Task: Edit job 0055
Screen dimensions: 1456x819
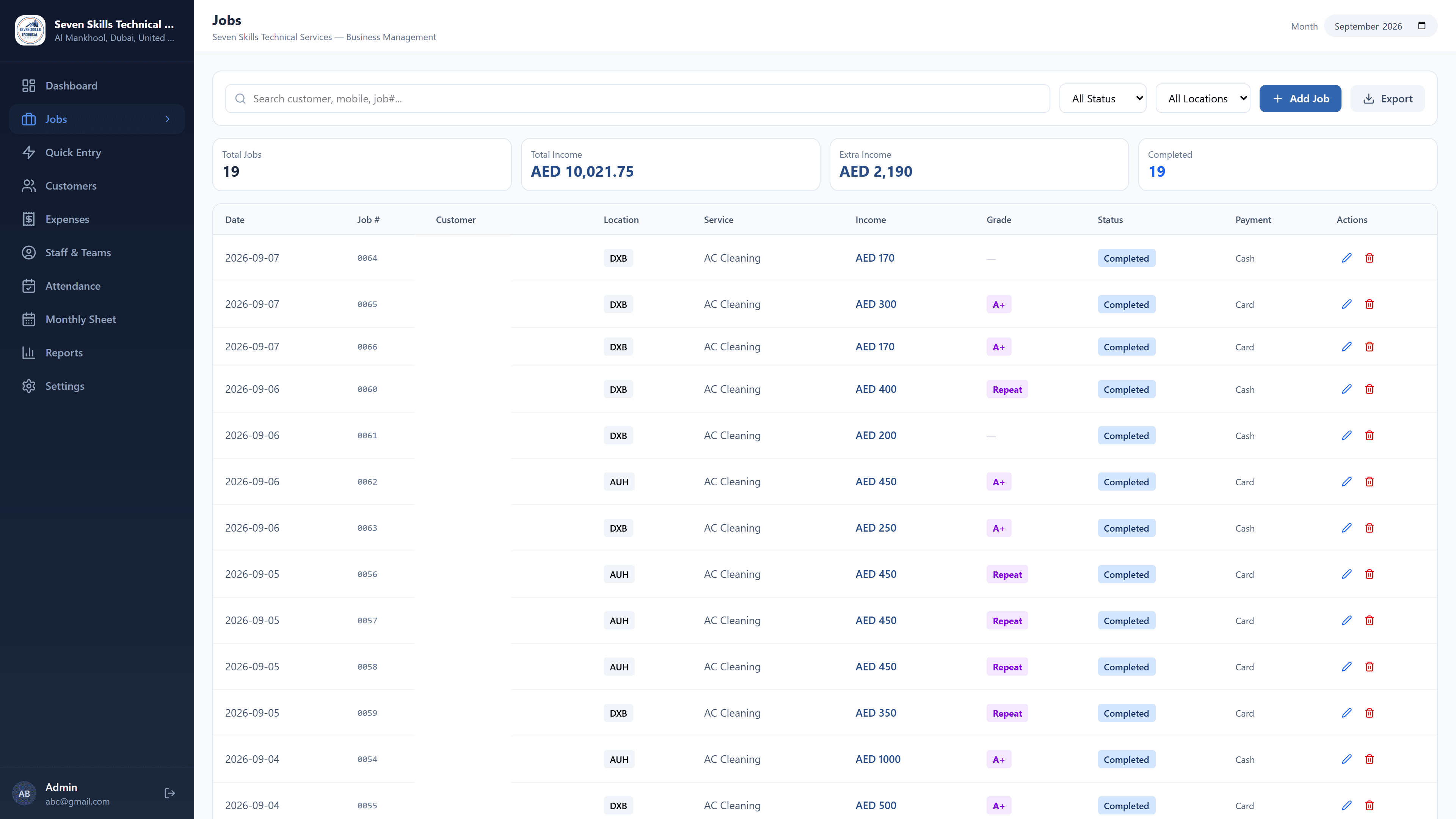Action: point(1347,805)
